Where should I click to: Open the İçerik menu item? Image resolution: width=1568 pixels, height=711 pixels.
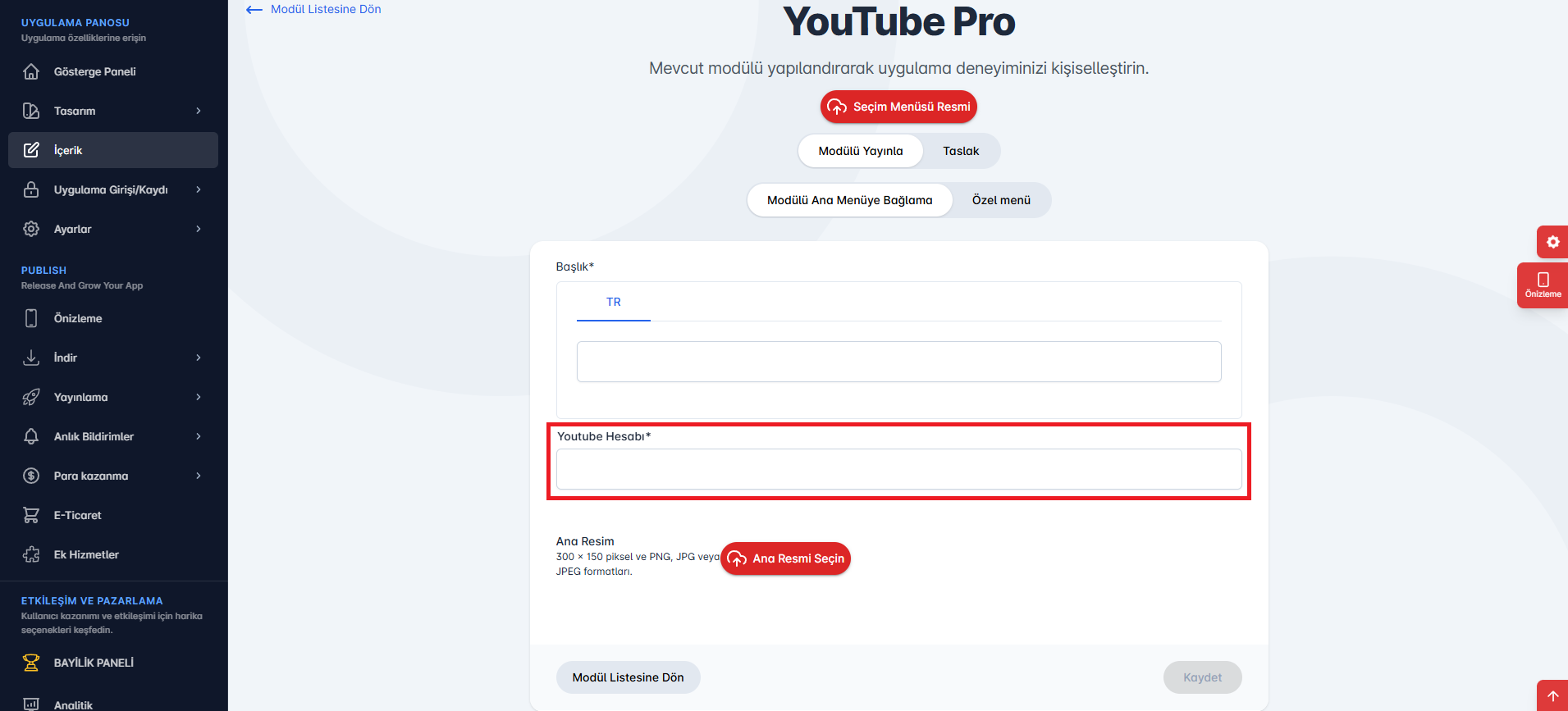(113, 150)
